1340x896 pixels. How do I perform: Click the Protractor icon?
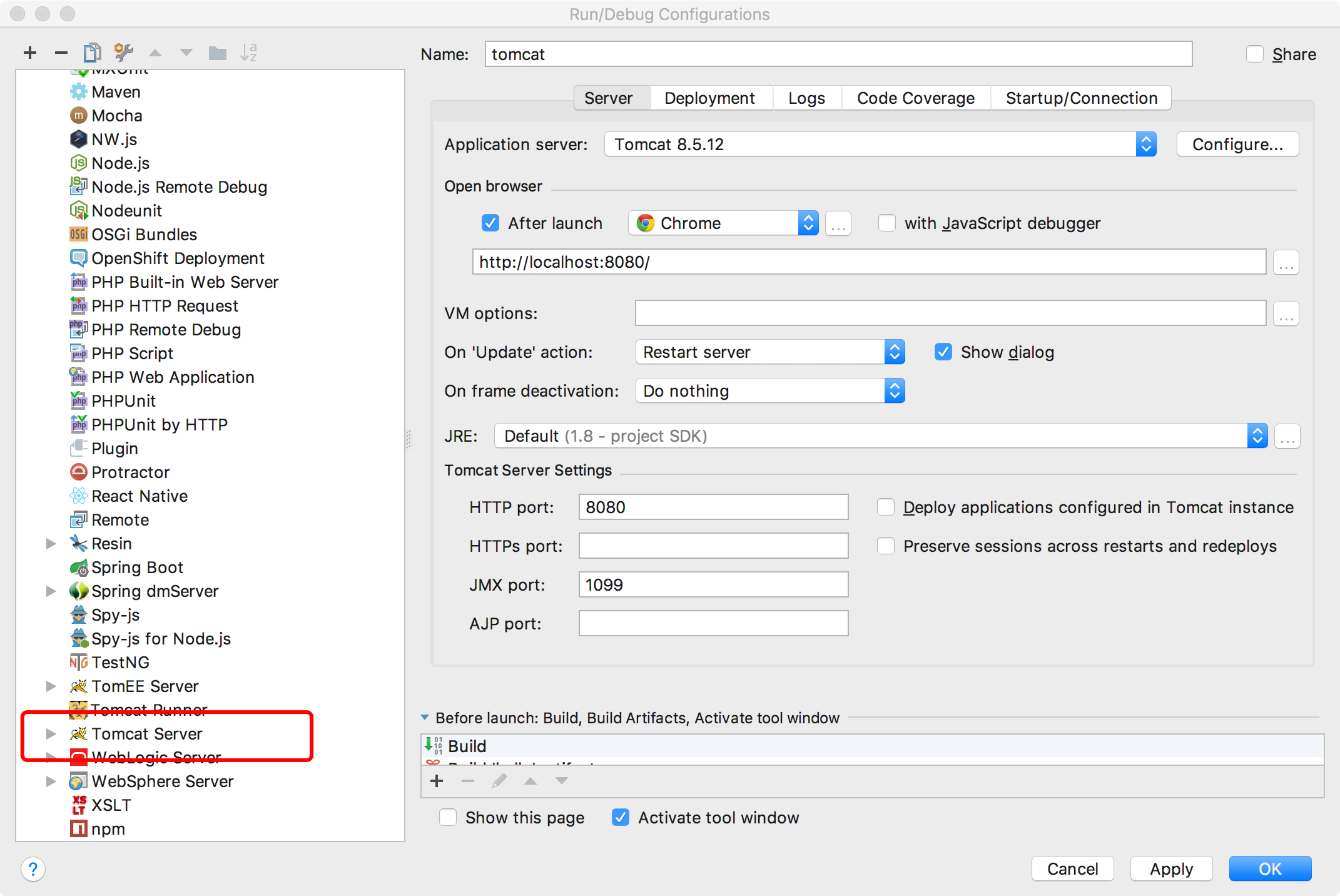coord(78,472)
